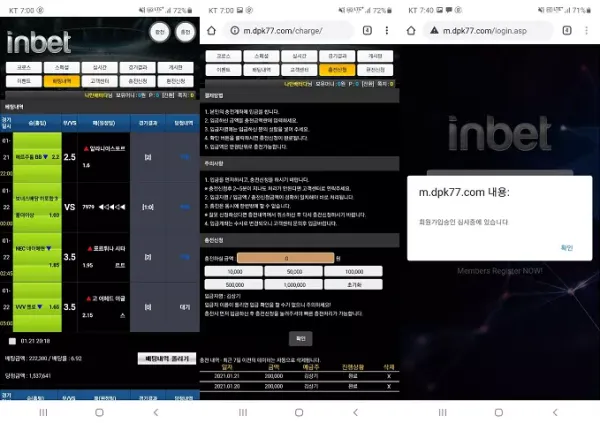The height and width of the screenshot is (423, 600).
Task: Submit charge request with gray 확인 button
Action: 300,338
